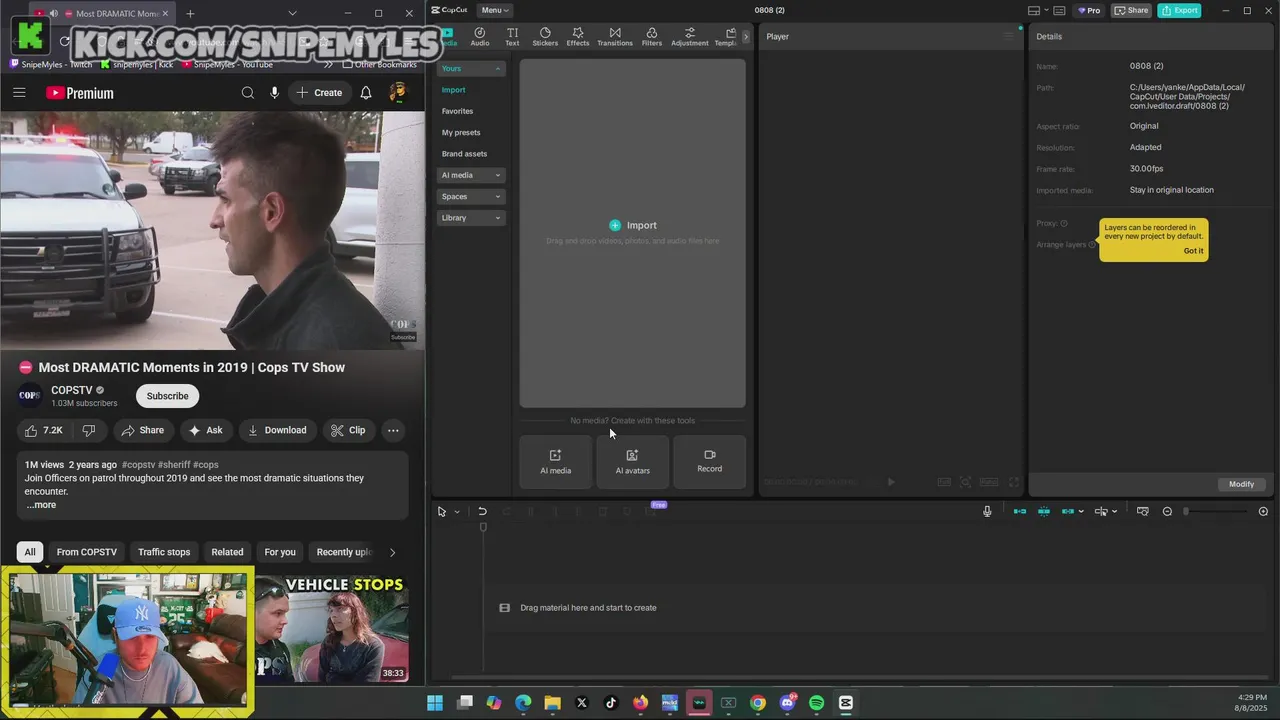Viewport: 1280px width, 720px height.
Task: Expand the AI media section
Action: 471,175
